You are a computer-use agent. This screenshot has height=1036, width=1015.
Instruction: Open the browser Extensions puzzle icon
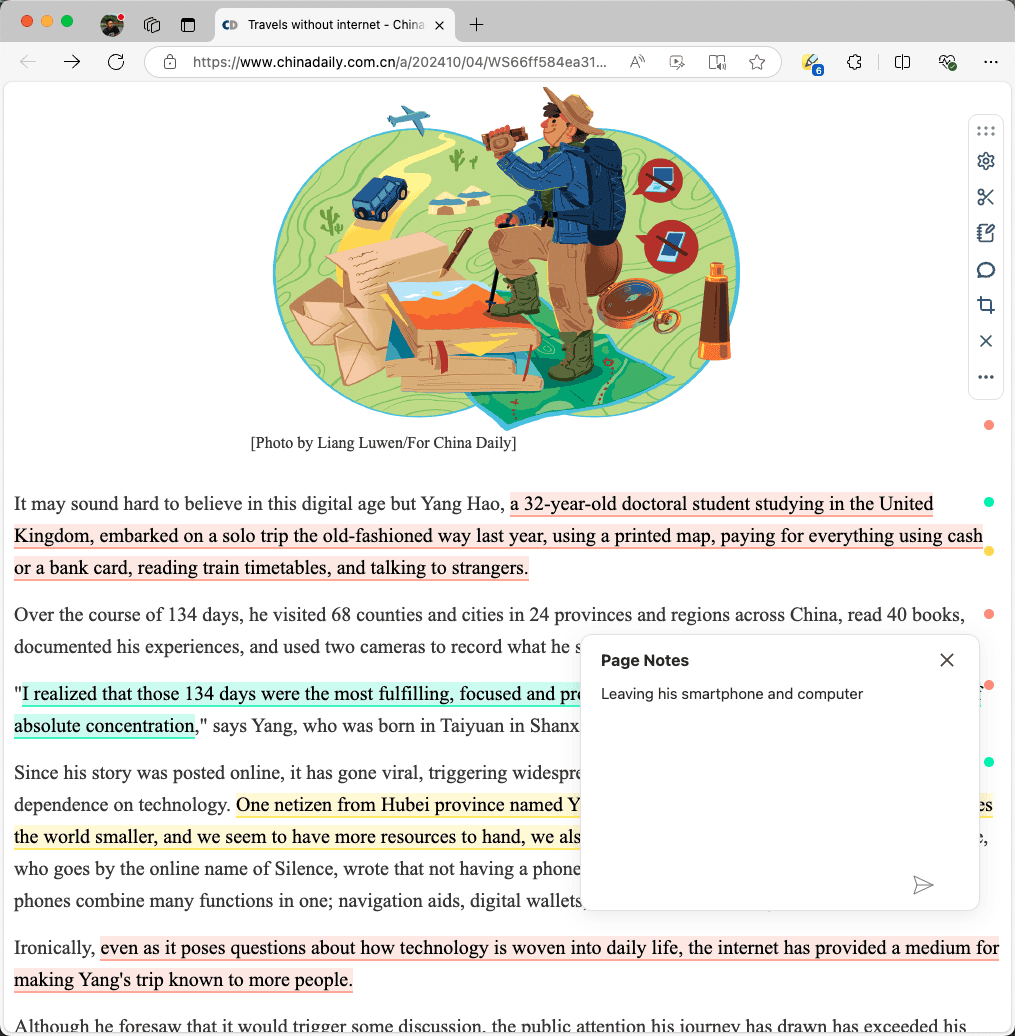[854, 62]
